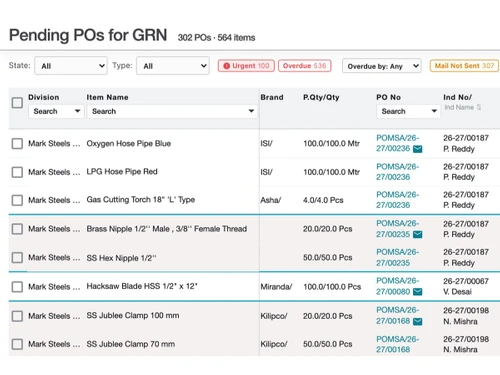Open PO link for Oxygen Hose Pipe Blue
Image resolution: width=500 pixels, height=375 pixels.
(x=397, y=143)
